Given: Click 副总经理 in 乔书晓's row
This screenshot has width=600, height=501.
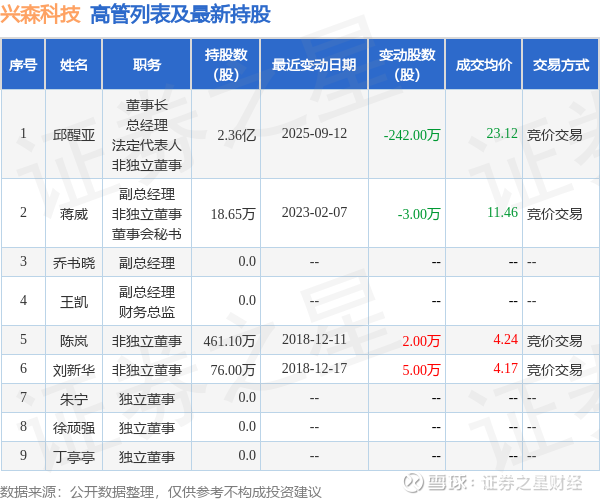Looking at the screenshot, I should (x=147, y=263).
